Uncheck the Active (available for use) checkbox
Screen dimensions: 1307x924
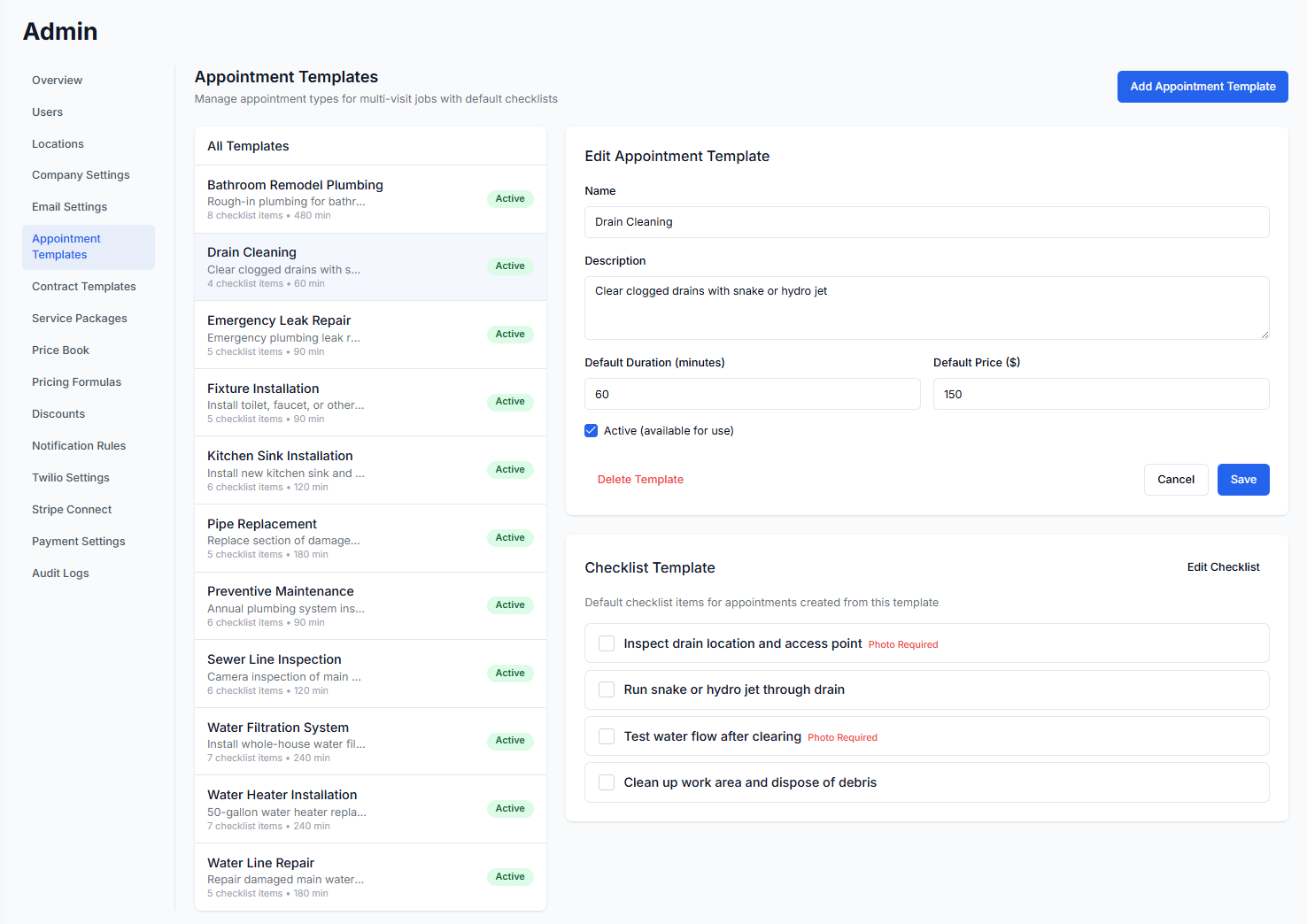coord(592,431)
